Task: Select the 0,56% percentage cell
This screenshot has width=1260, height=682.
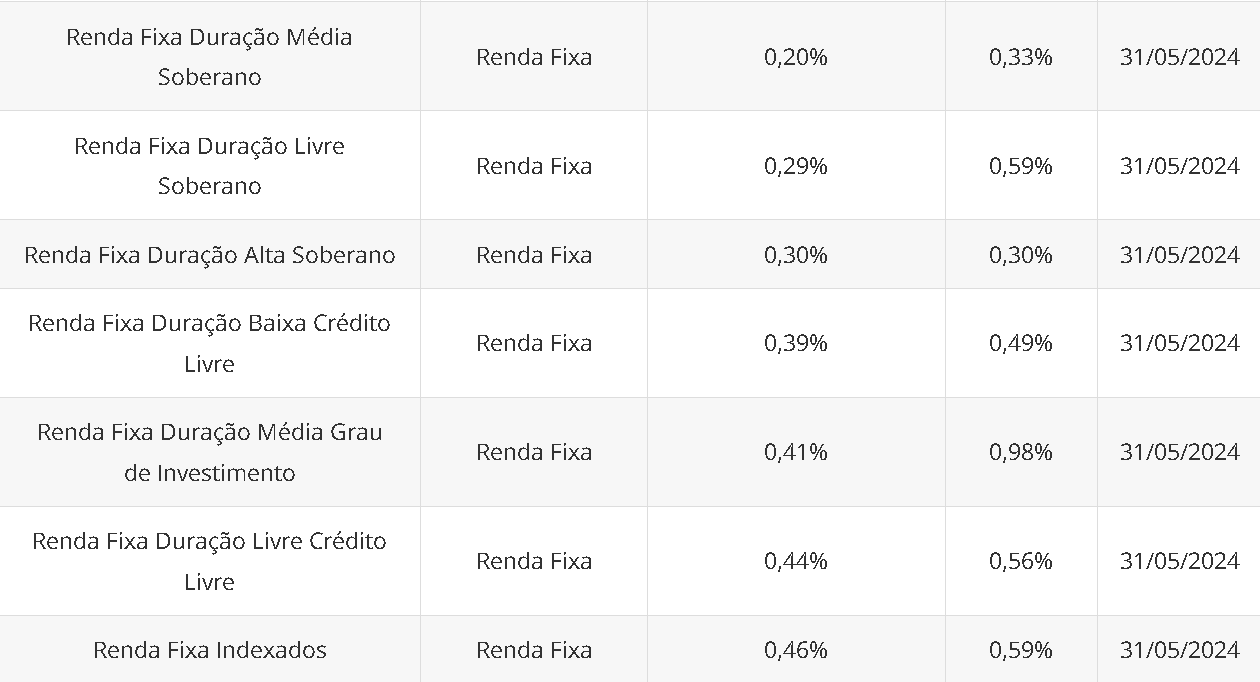Action: 1021,561
